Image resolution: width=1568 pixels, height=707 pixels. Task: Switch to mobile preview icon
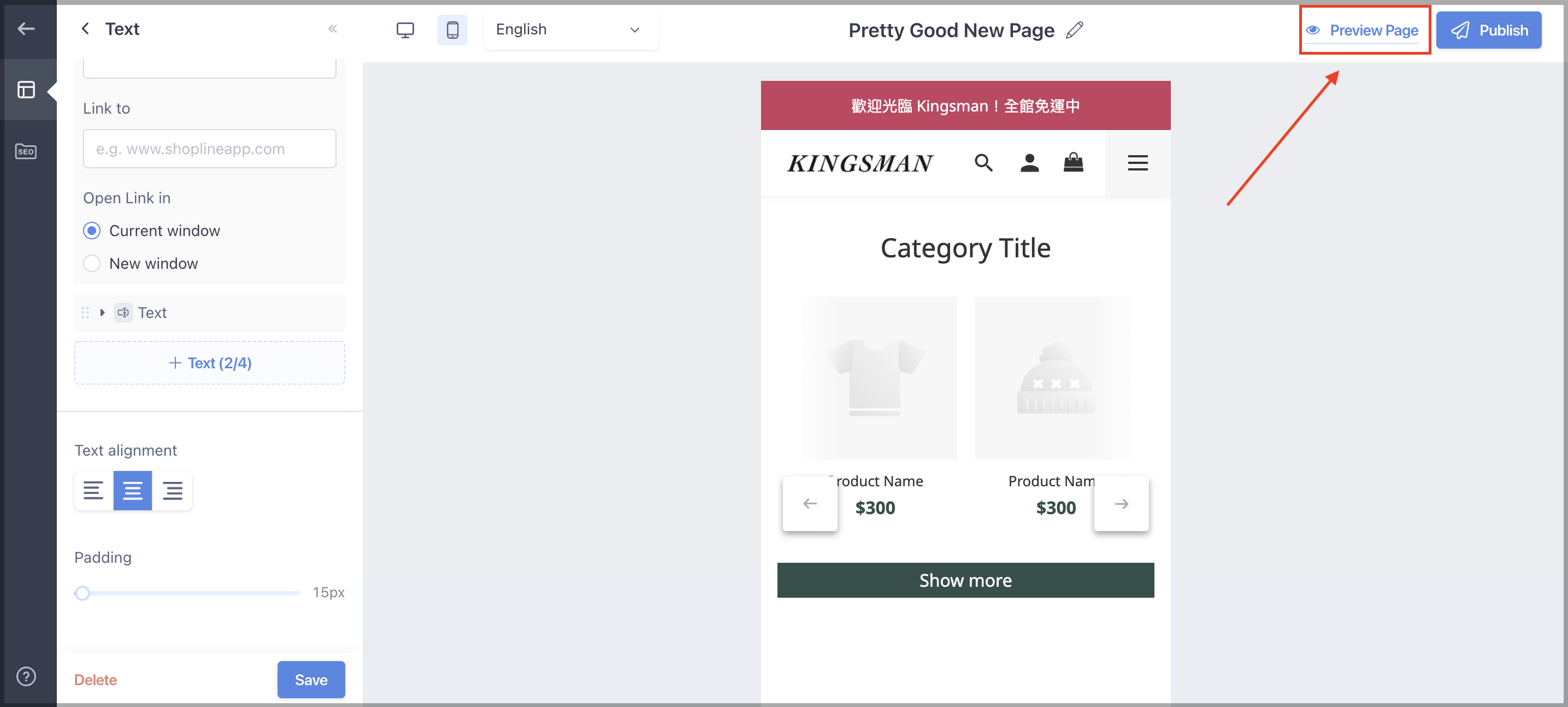tap(452, 30)
